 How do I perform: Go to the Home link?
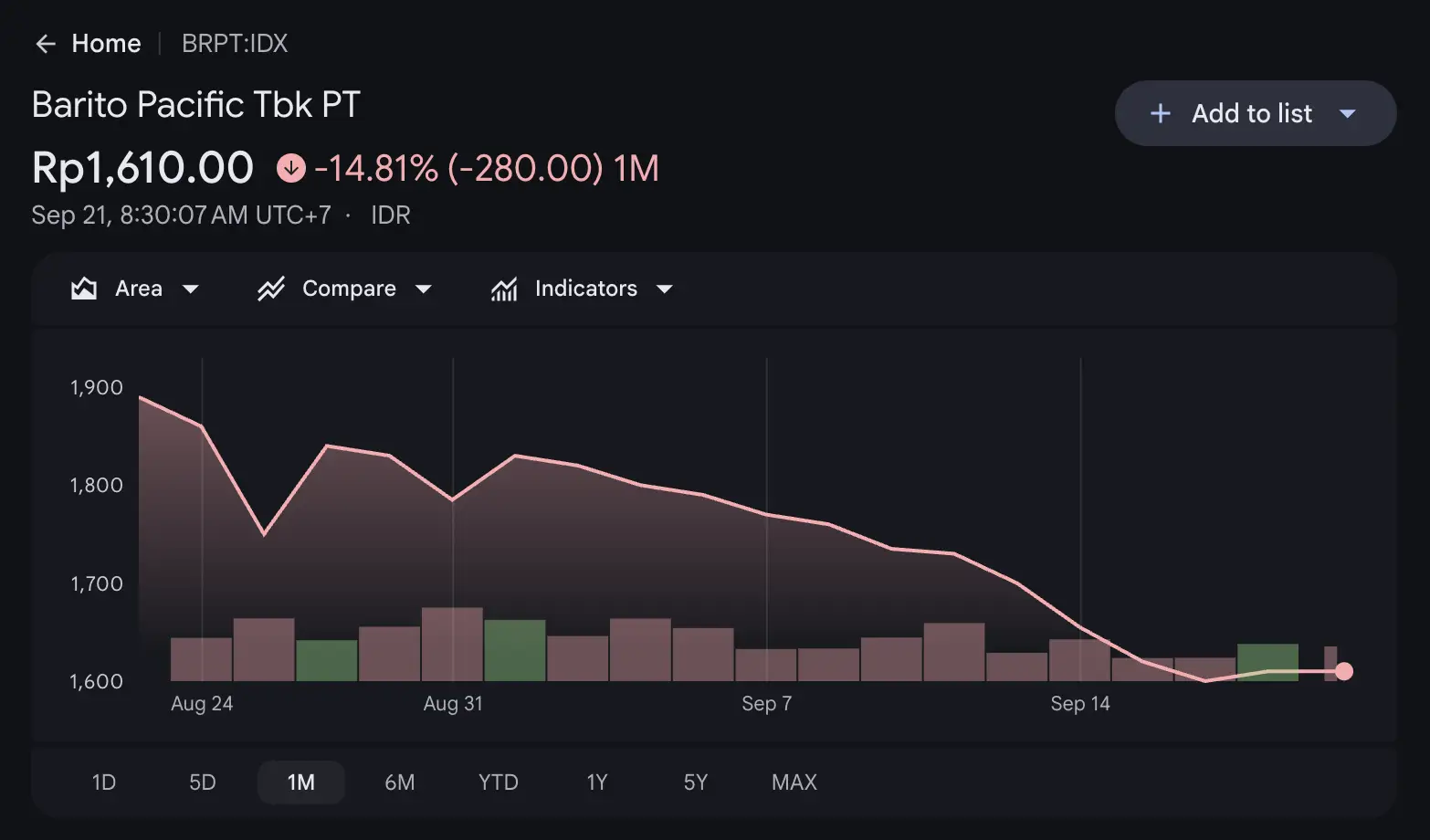[106, 44]
